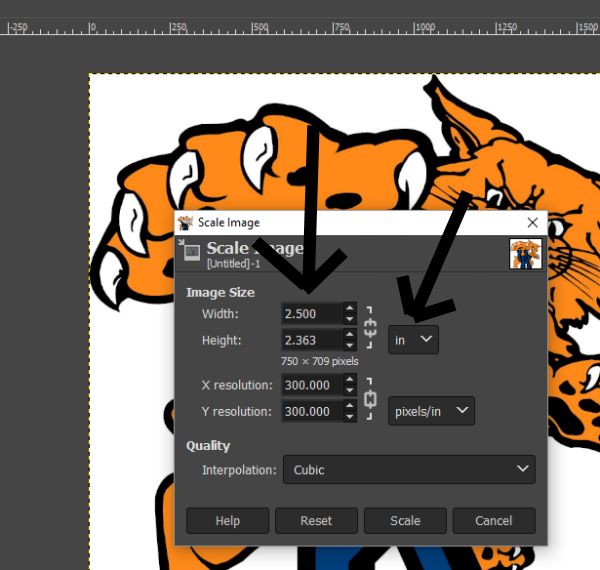Click the Y resolution input field
The width and height of the screenshot is (600, 570).
pos(312,411)
